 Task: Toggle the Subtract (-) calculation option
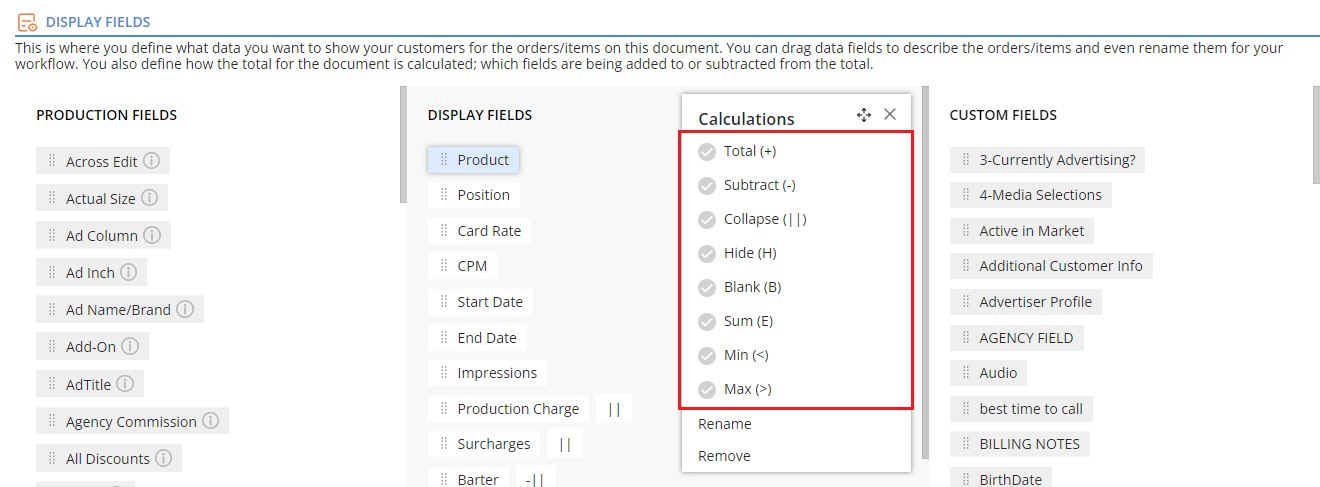[x=707, y=185]
